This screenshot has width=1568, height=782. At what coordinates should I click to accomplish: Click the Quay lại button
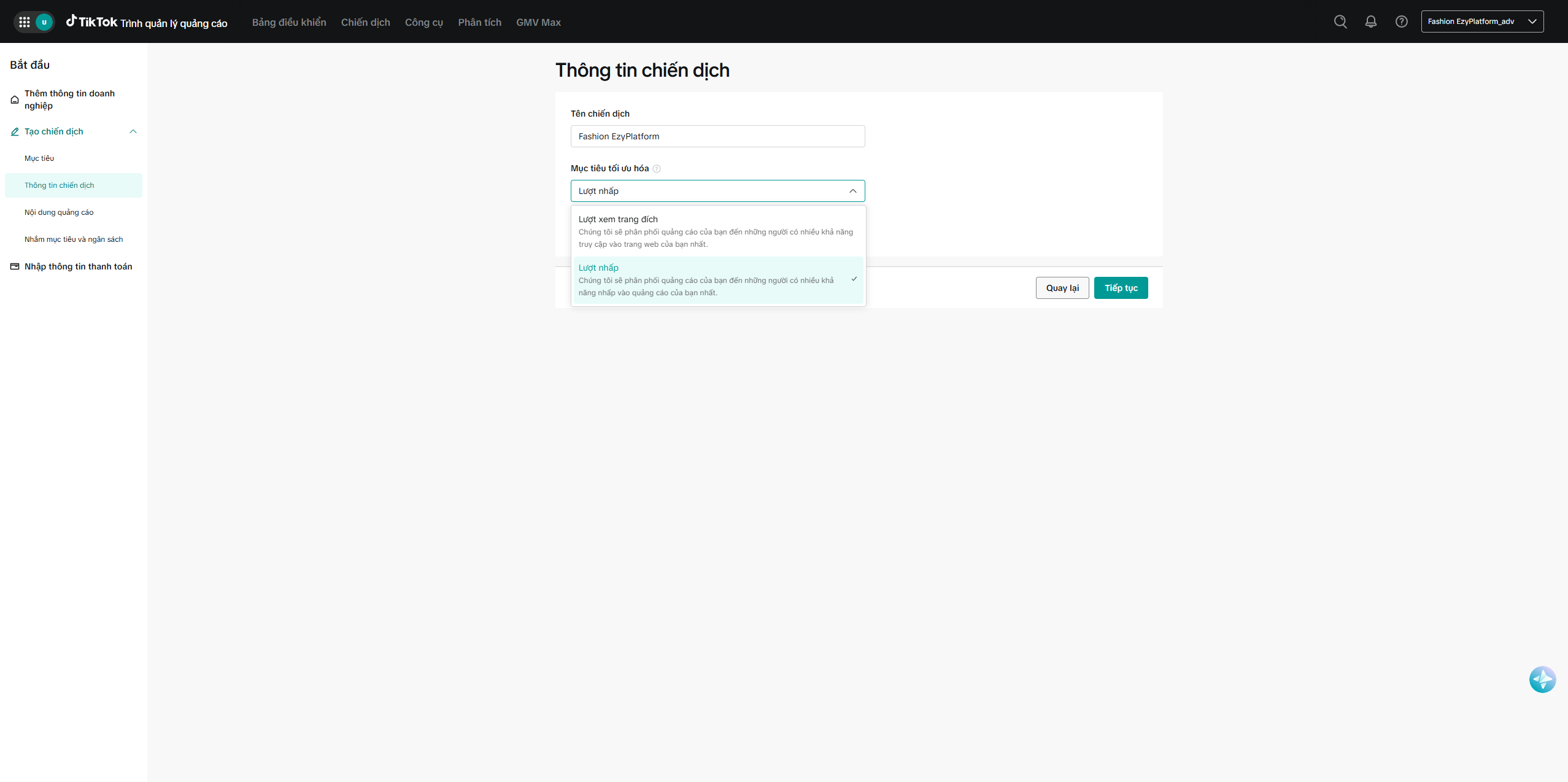click(x=1062, y=288)
